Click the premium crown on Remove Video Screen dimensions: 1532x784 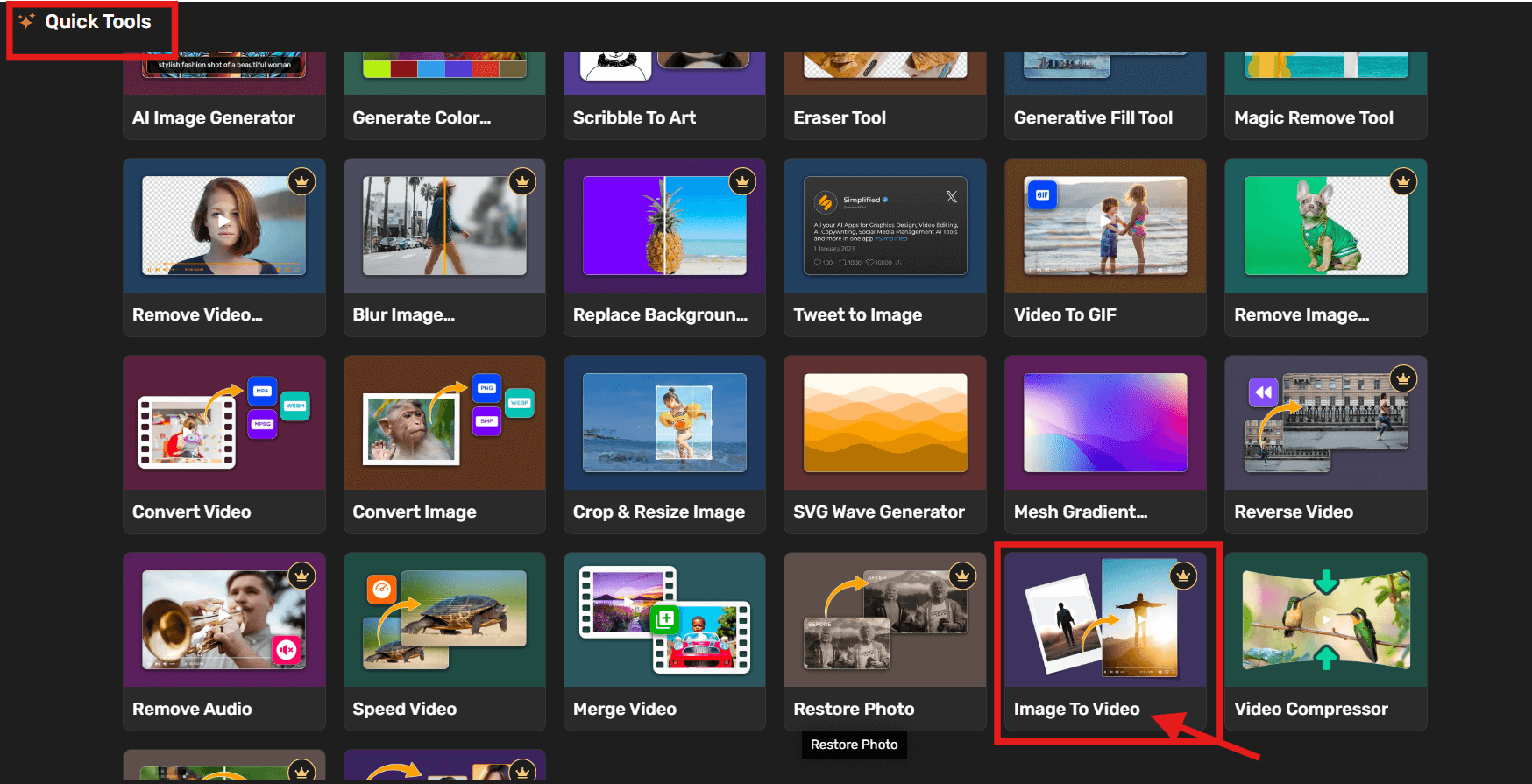click(x=301, y=182)
